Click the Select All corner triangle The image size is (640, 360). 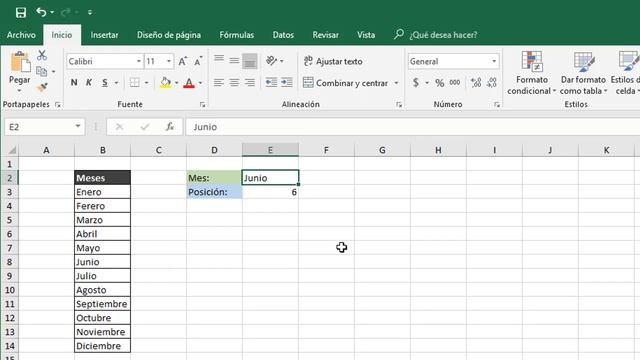pos(12,150)
